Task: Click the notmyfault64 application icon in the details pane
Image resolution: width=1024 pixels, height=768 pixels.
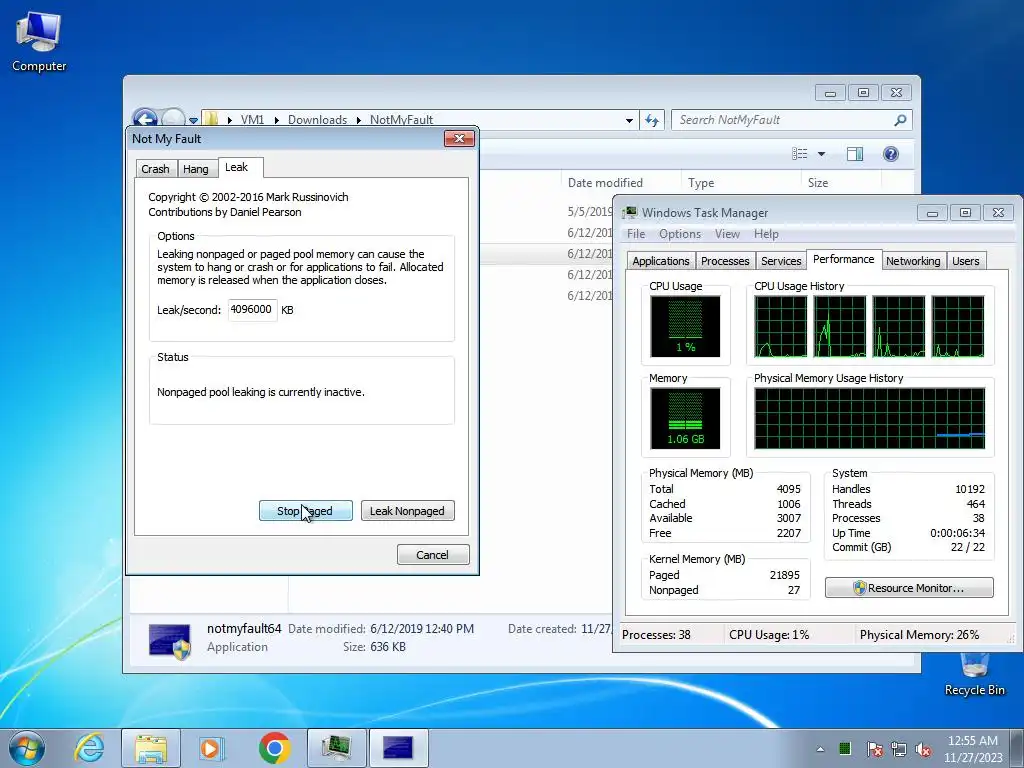Action: pyautogui.click(x=170, y=640)
